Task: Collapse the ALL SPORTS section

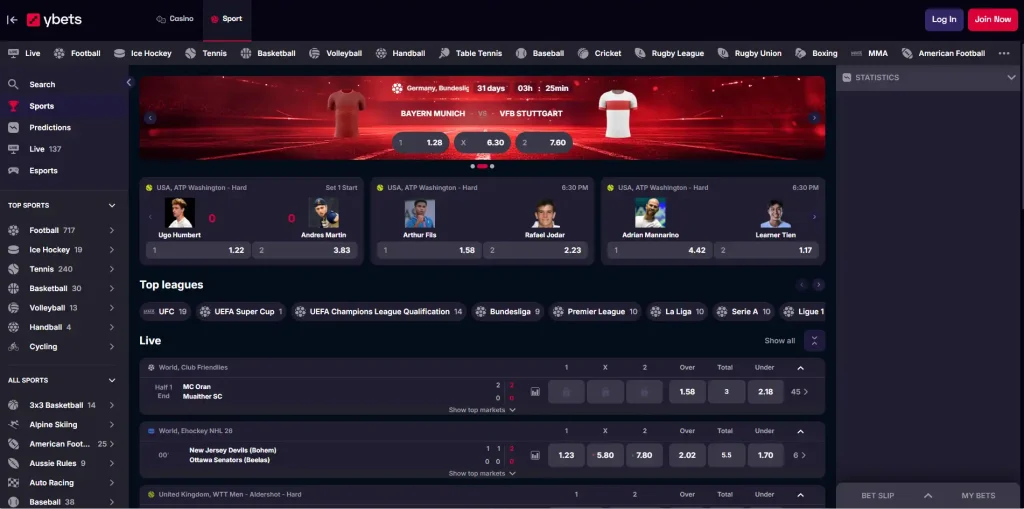Action: click(x=112, y=380)
